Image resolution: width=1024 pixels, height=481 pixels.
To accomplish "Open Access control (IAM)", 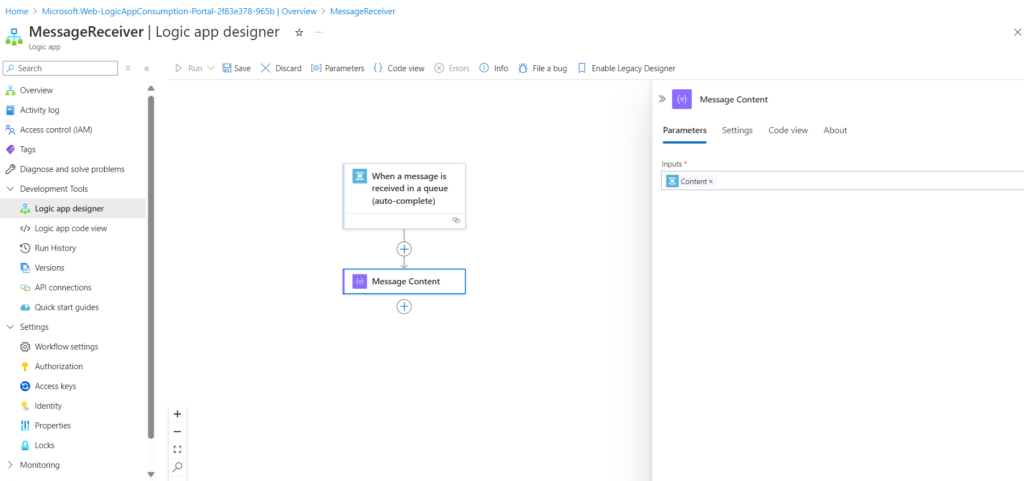I will (x=56, y=129).
